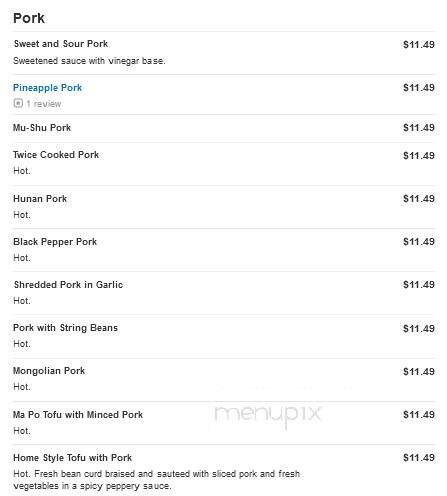Click the Sweetened sauce description text
Image resolution: width=447 pixels, height=496 pixels.
(x=89, y=61)
